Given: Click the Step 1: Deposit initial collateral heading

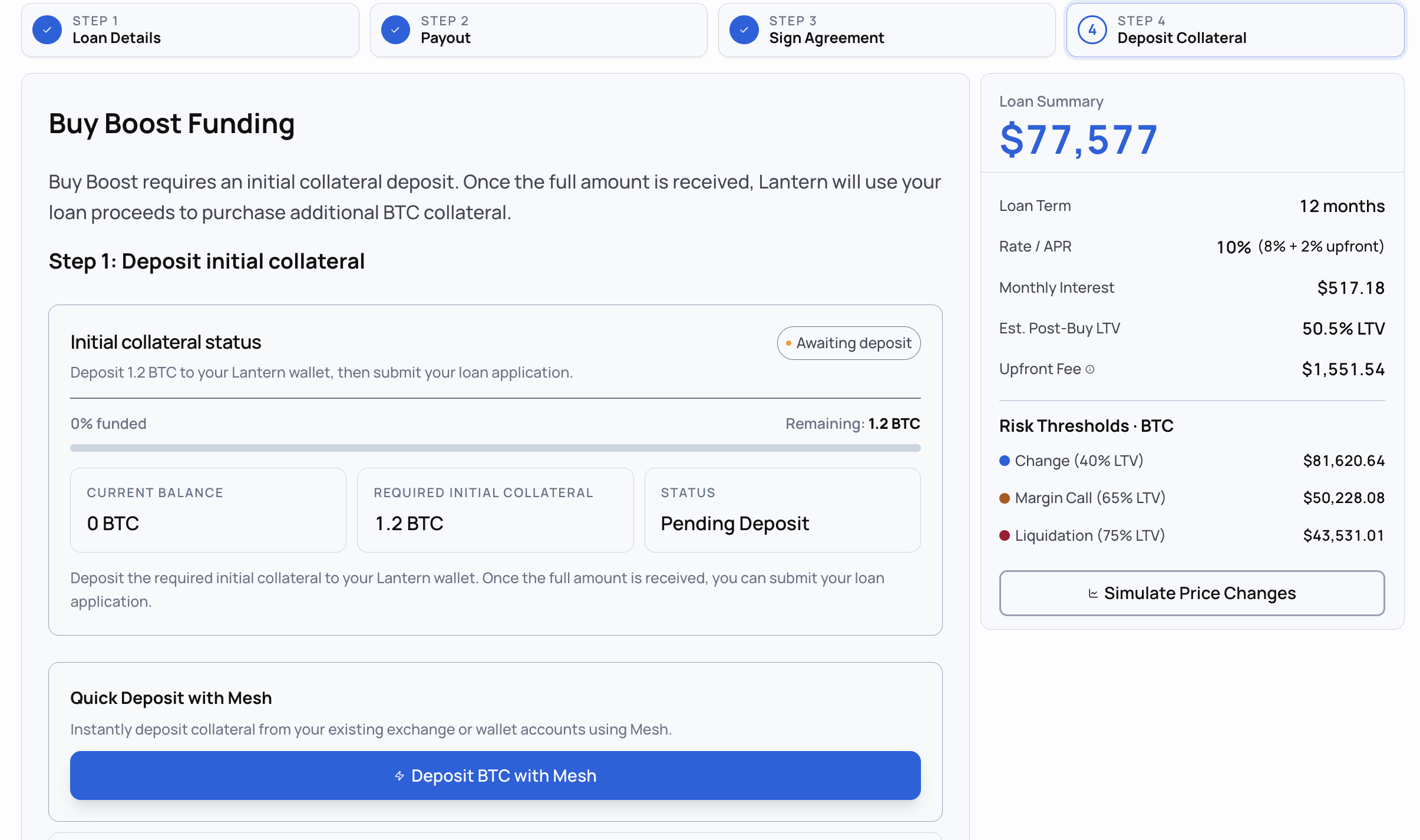Looking at the screenshot, I should (x=207, y=262).
